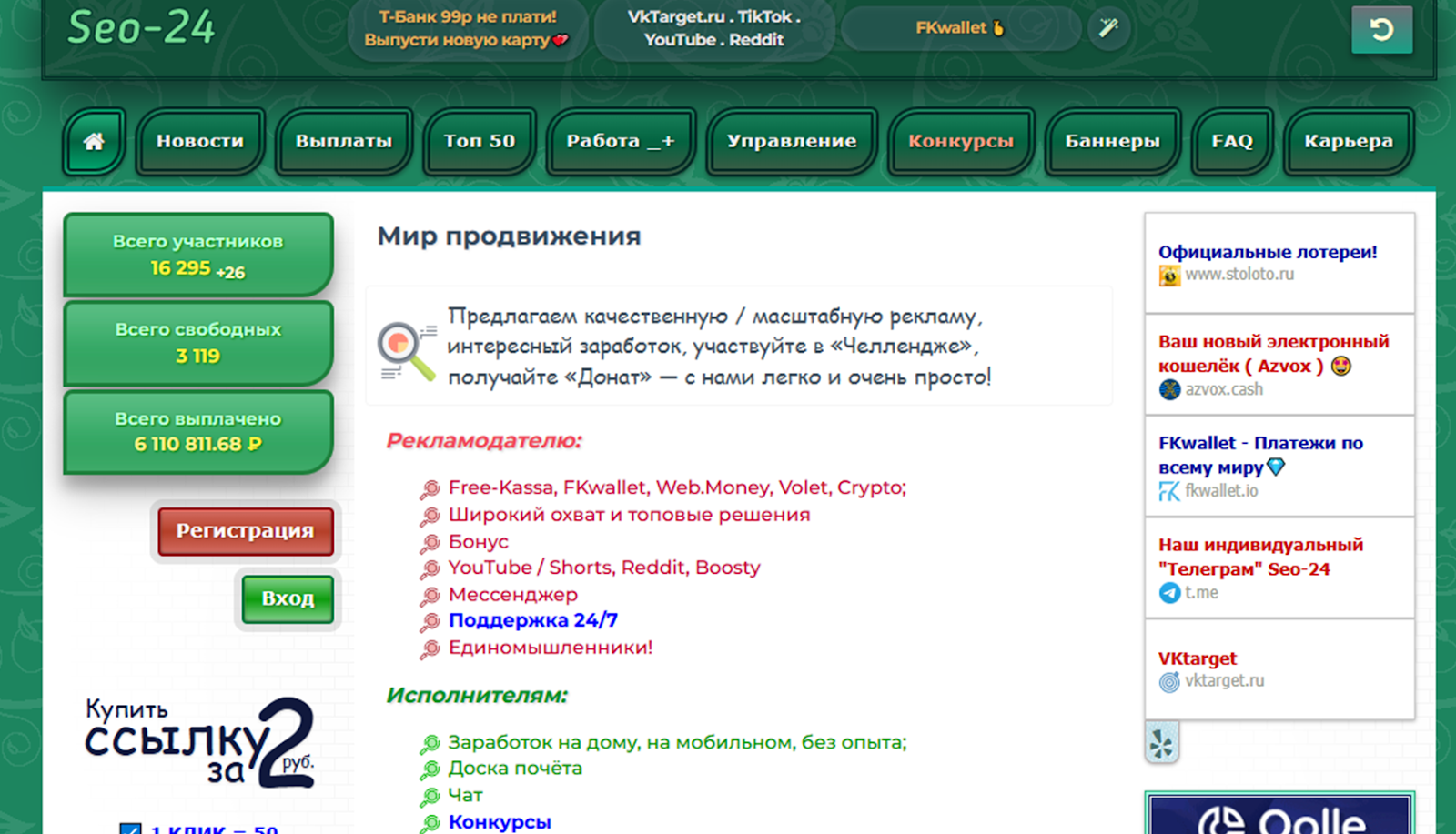The height and width of the screenshot is (834, 1456).
Task: Click the Исполнителям: heading
Action: (x=477, y=696)
